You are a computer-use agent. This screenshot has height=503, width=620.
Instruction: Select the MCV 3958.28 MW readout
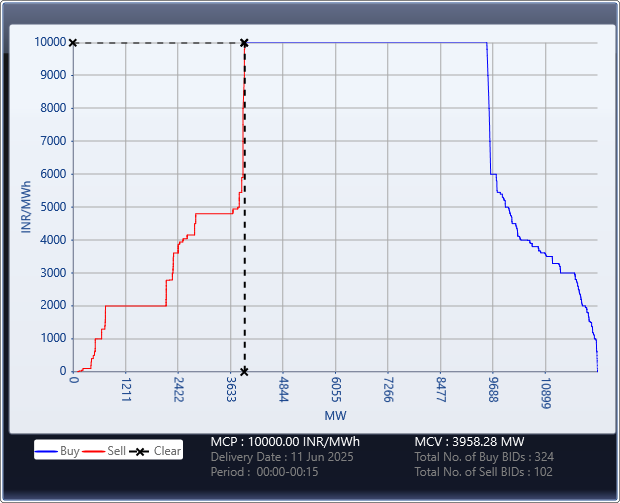click(x=469, y=441)
